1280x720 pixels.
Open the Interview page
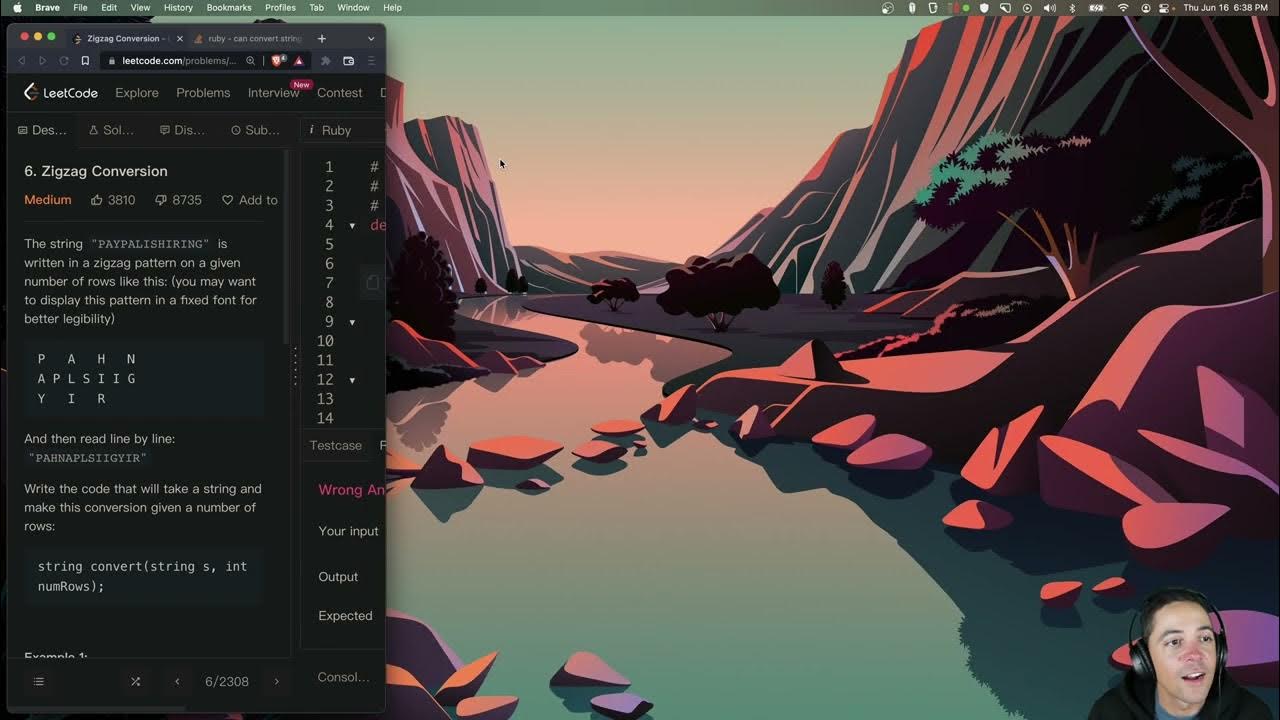(273, 92)
